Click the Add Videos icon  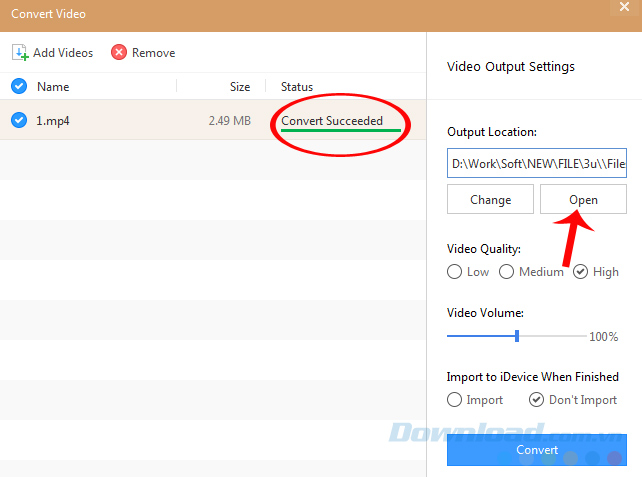click(x=20, y=53)
